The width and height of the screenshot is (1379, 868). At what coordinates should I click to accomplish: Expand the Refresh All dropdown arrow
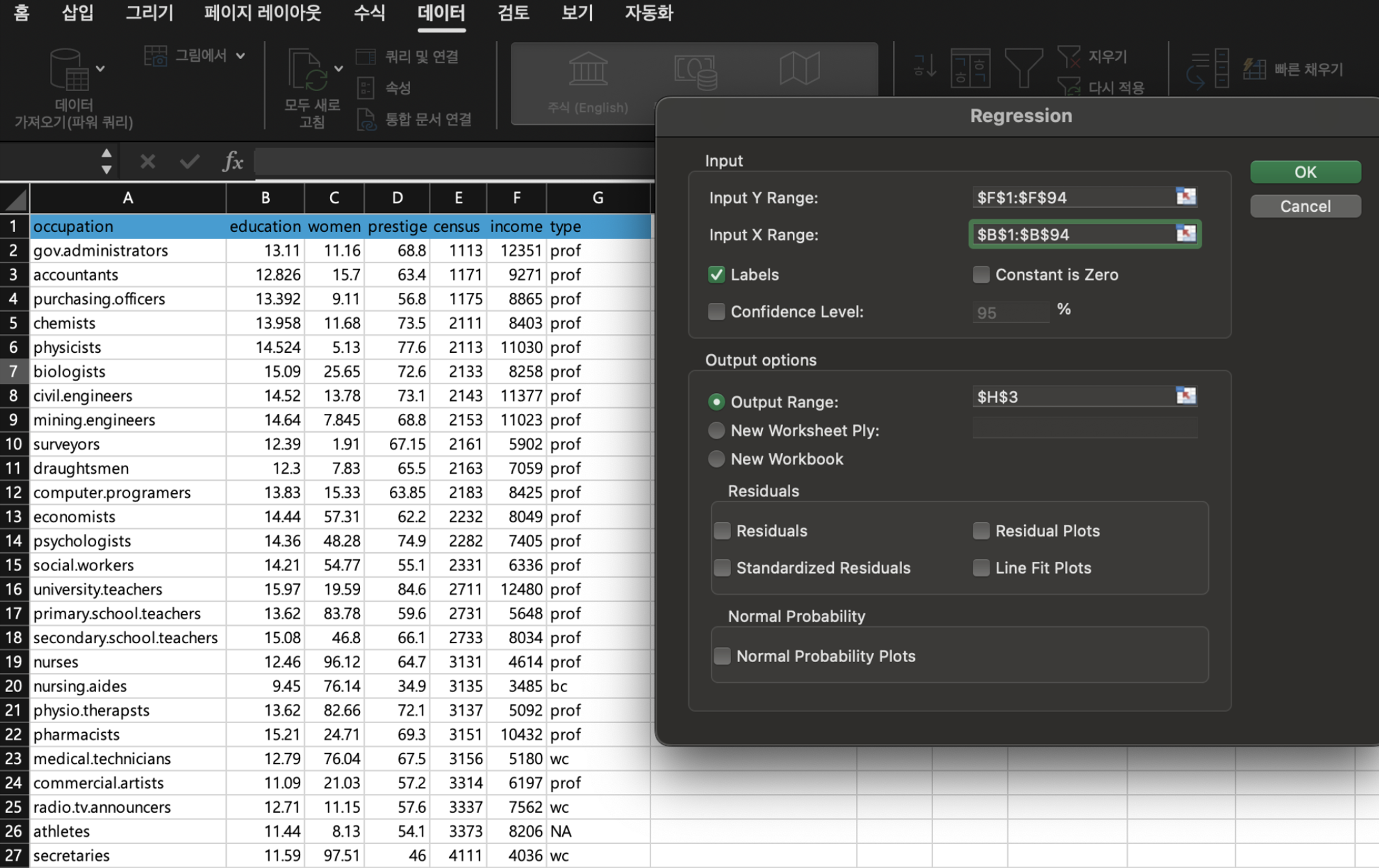(339, 68)
